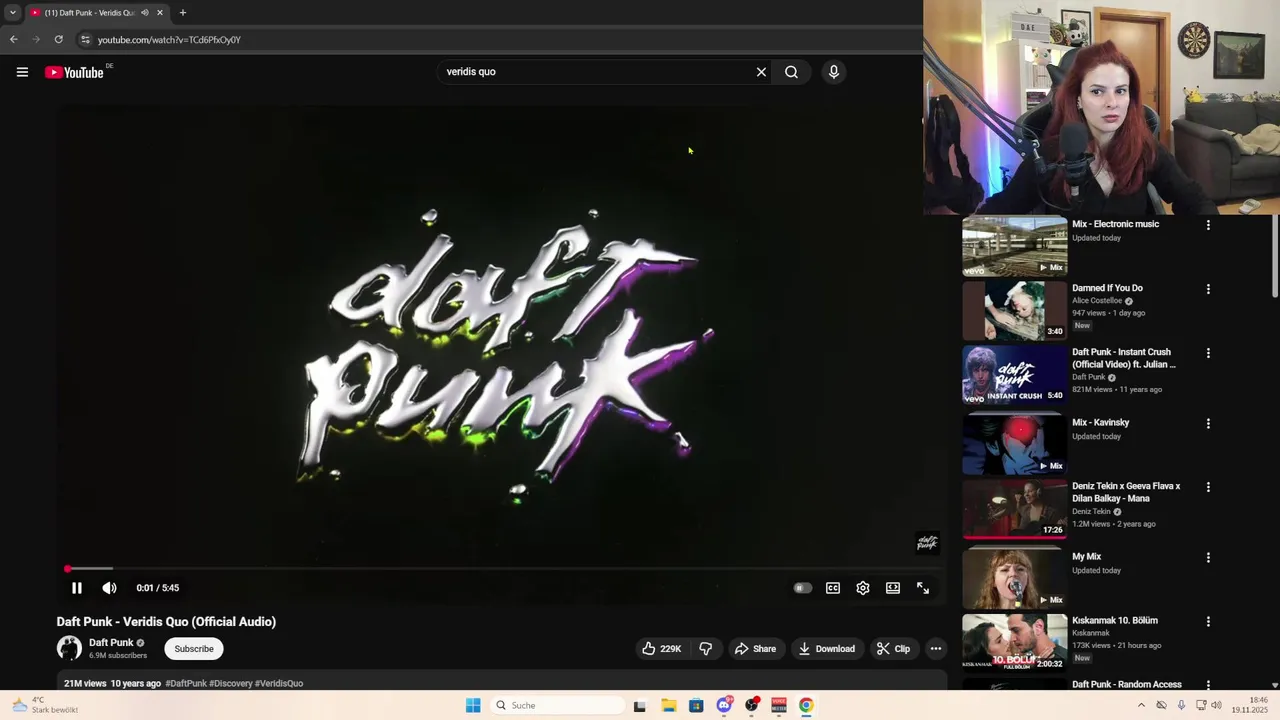
Task: Enter fullscreen mode in player
Action: [923, 588]
